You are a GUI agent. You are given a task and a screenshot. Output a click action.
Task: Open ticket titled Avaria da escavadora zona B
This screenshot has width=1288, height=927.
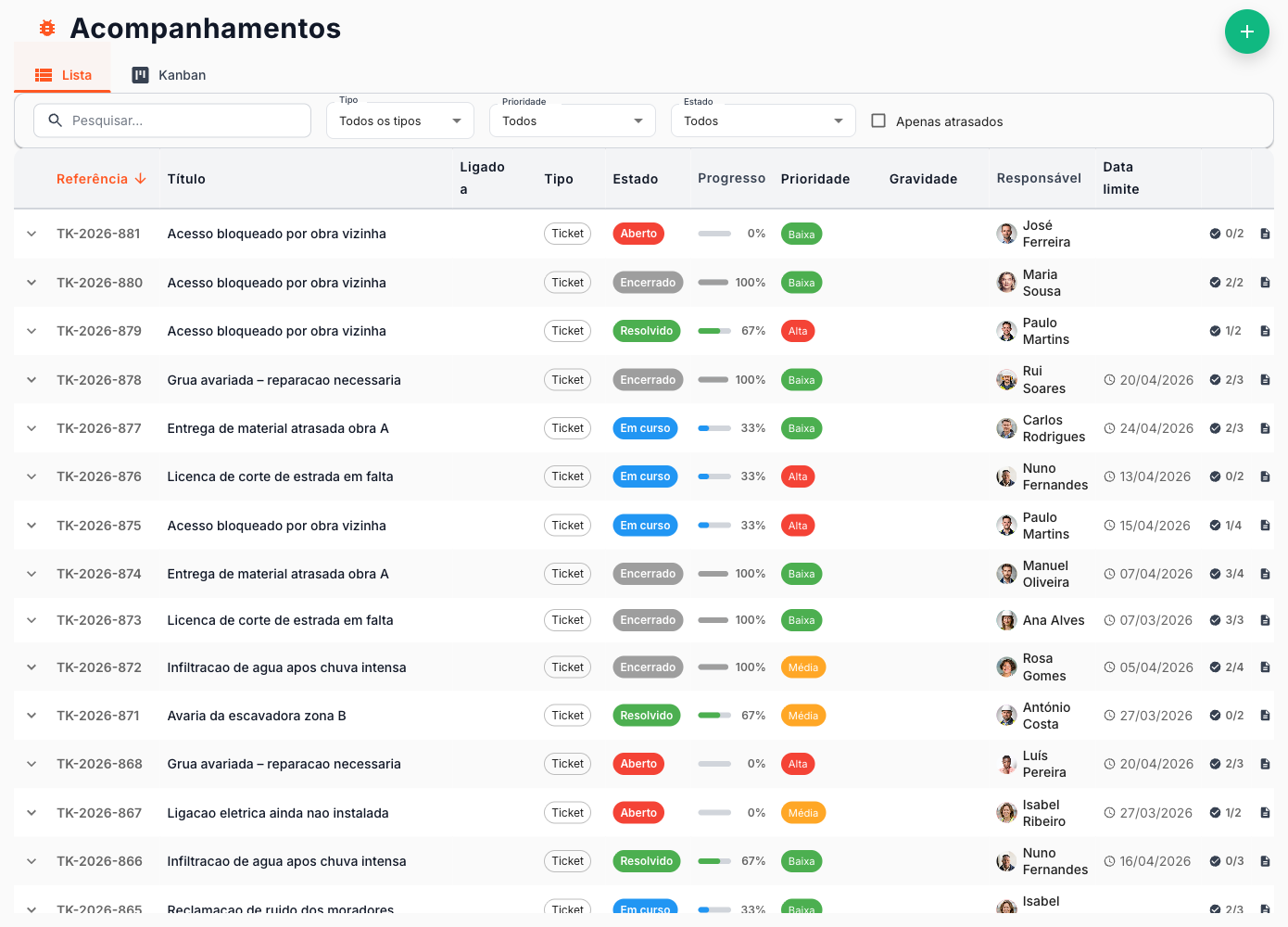[257, 716]
